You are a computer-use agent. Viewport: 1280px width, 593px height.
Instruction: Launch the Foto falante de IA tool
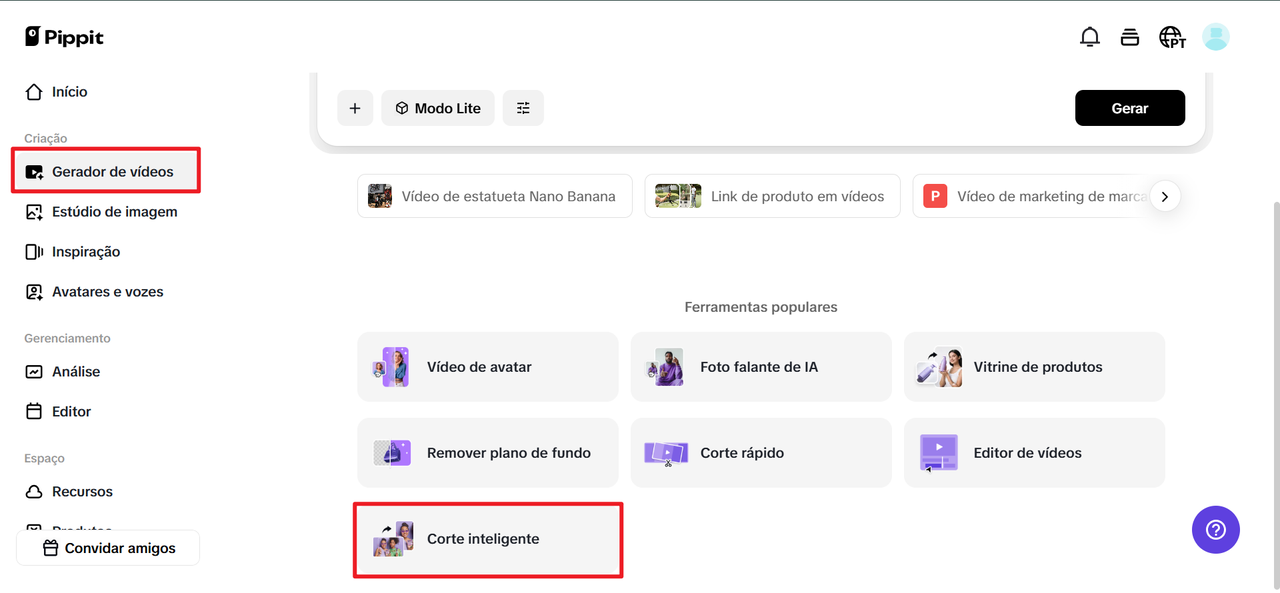(x=760, y=367)
